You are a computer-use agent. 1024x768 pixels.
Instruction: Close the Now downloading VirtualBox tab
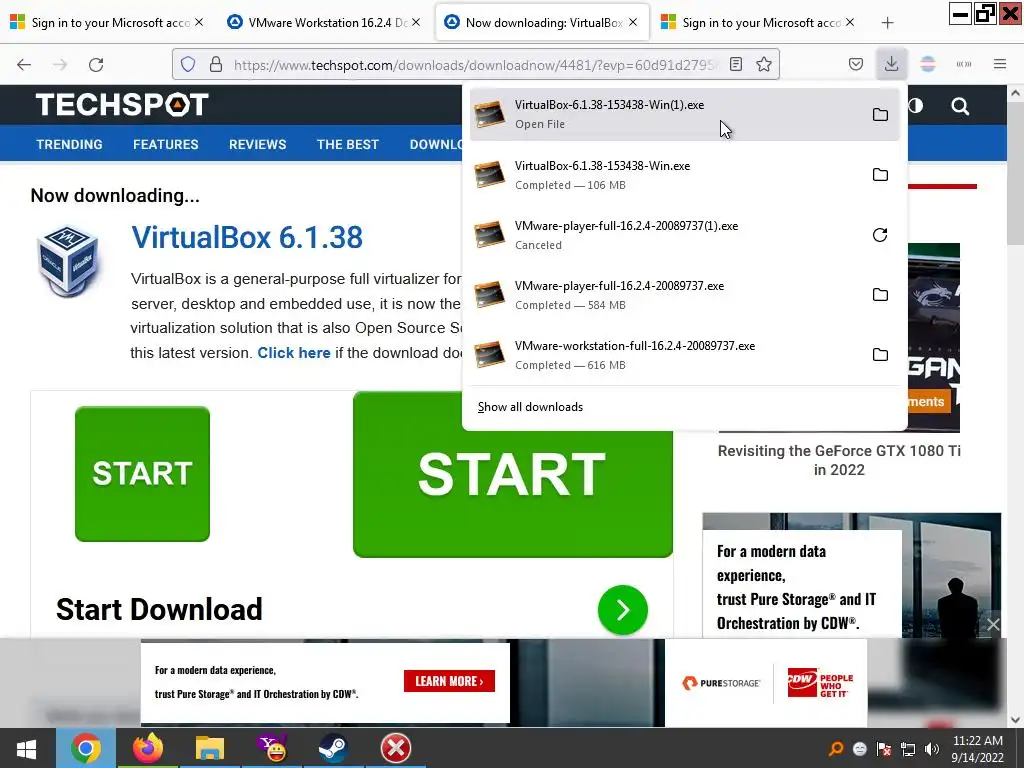click(x=633, y=22)
